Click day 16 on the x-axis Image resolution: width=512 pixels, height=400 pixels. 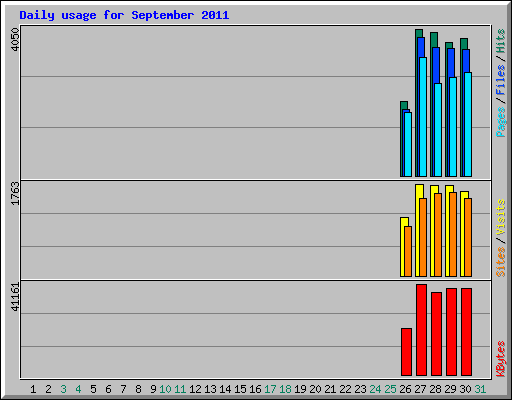(x=255, y=389)
